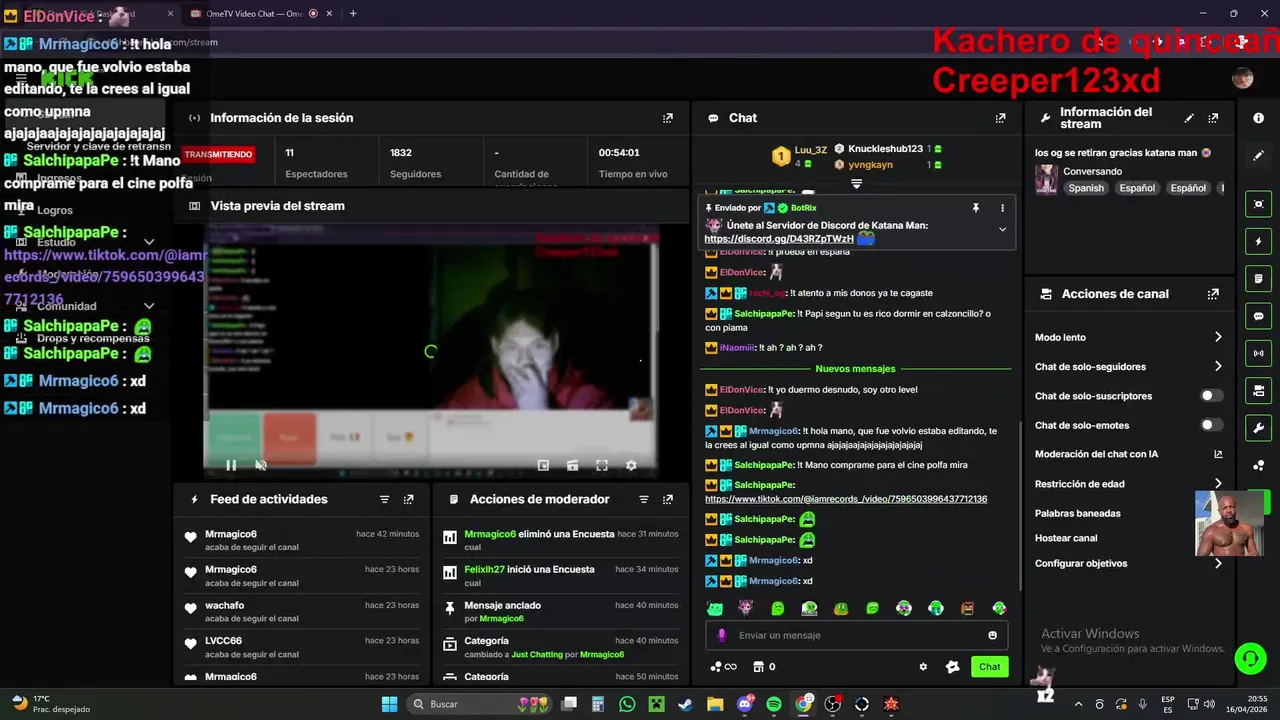The width and height of the screenshot is (1280, 720).
Task: Enable Chat de solo-suscriptores toggle
Action: pos(1211,396)
